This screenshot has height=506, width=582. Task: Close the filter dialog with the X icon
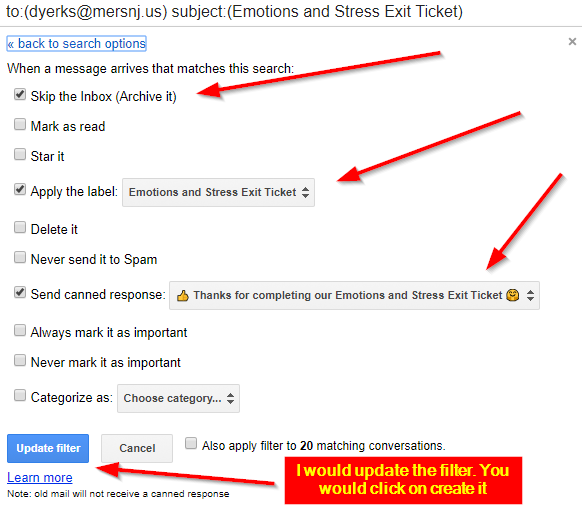tap(572, 42)
